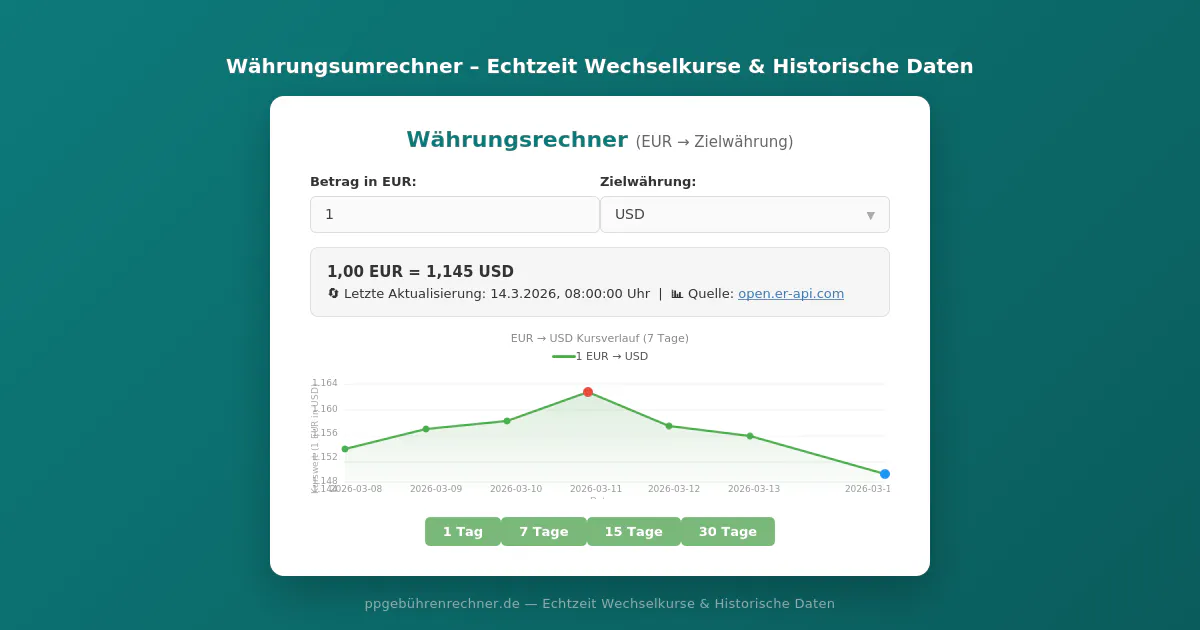Click the 2026-03-12 chart data point

click(x=669, y=426)
